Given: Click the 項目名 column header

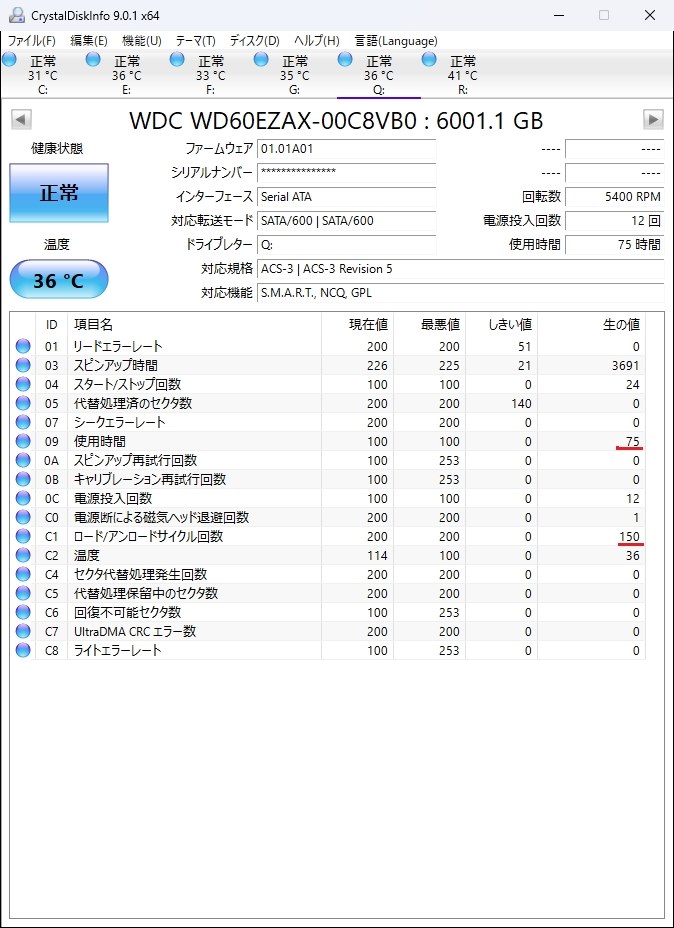Looking at the screenshot, I should click(x=194, y=324).
